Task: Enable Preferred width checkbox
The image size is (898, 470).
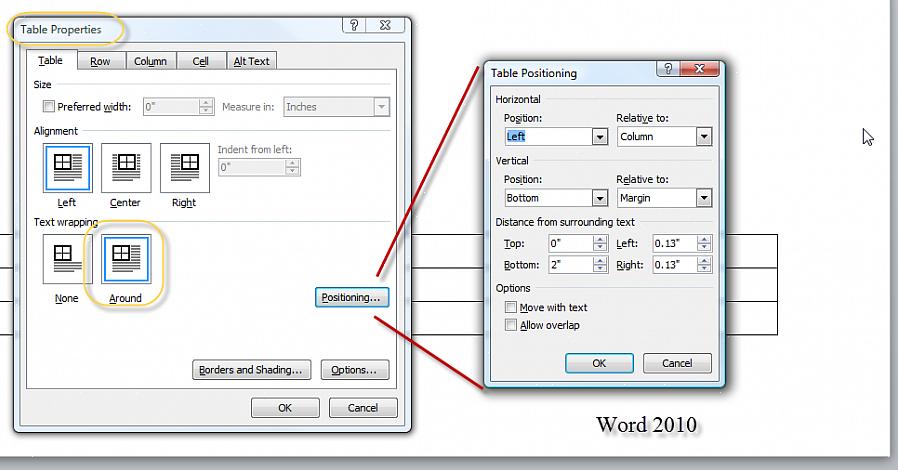Action: point(49,106)
